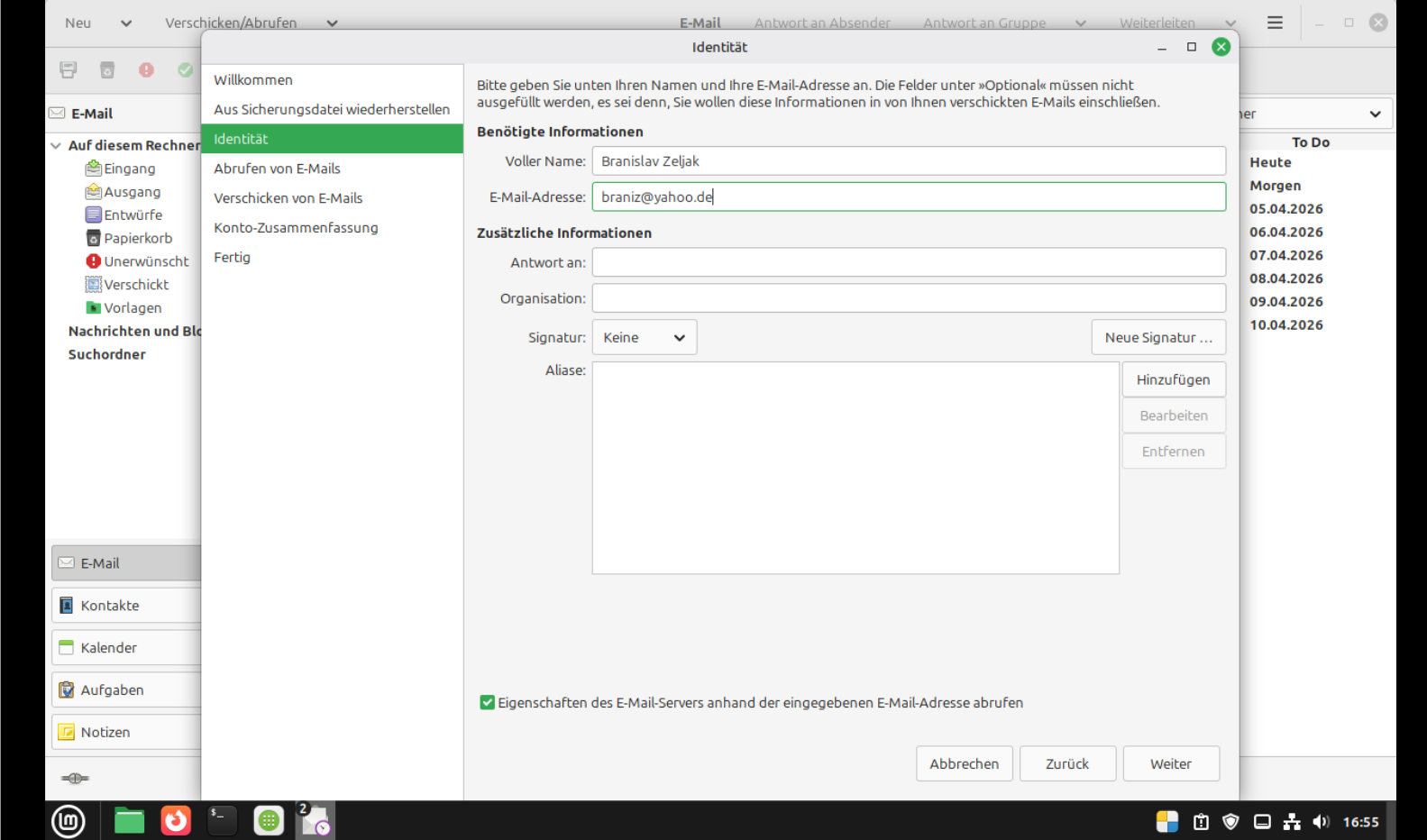Click the print icon in toolbar

(x=68, y=70)
